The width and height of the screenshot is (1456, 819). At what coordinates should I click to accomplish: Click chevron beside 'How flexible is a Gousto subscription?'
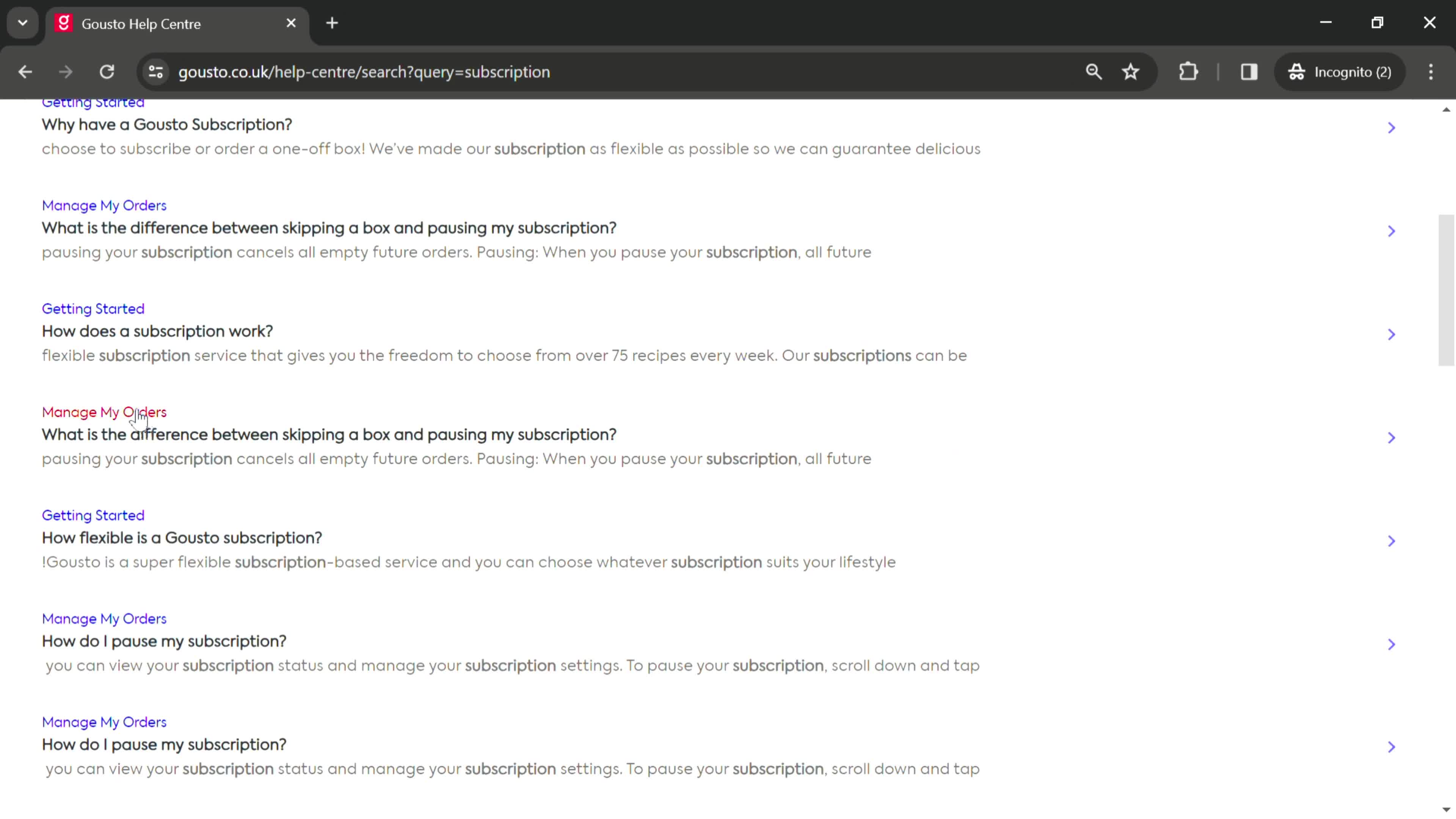click(1392, 541)
